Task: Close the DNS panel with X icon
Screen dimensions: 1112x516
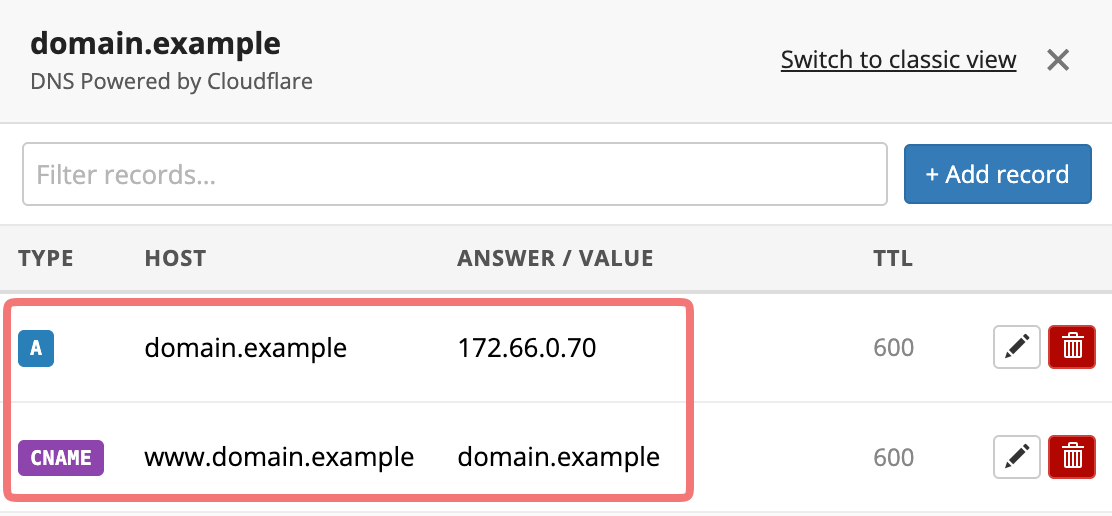Action: 1057,60
